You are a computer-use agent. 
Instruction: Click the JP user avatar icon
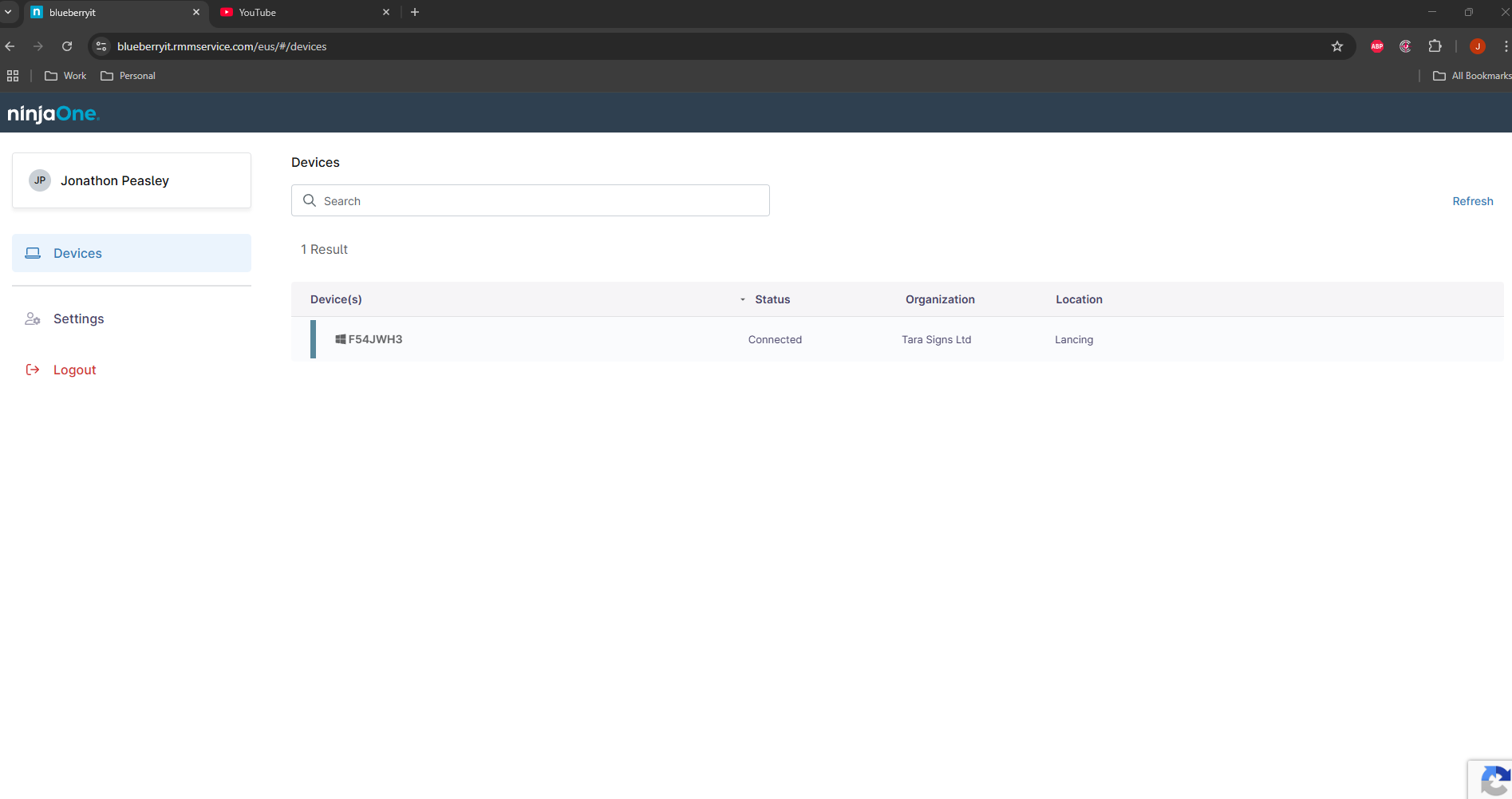(x=40, y=180)
